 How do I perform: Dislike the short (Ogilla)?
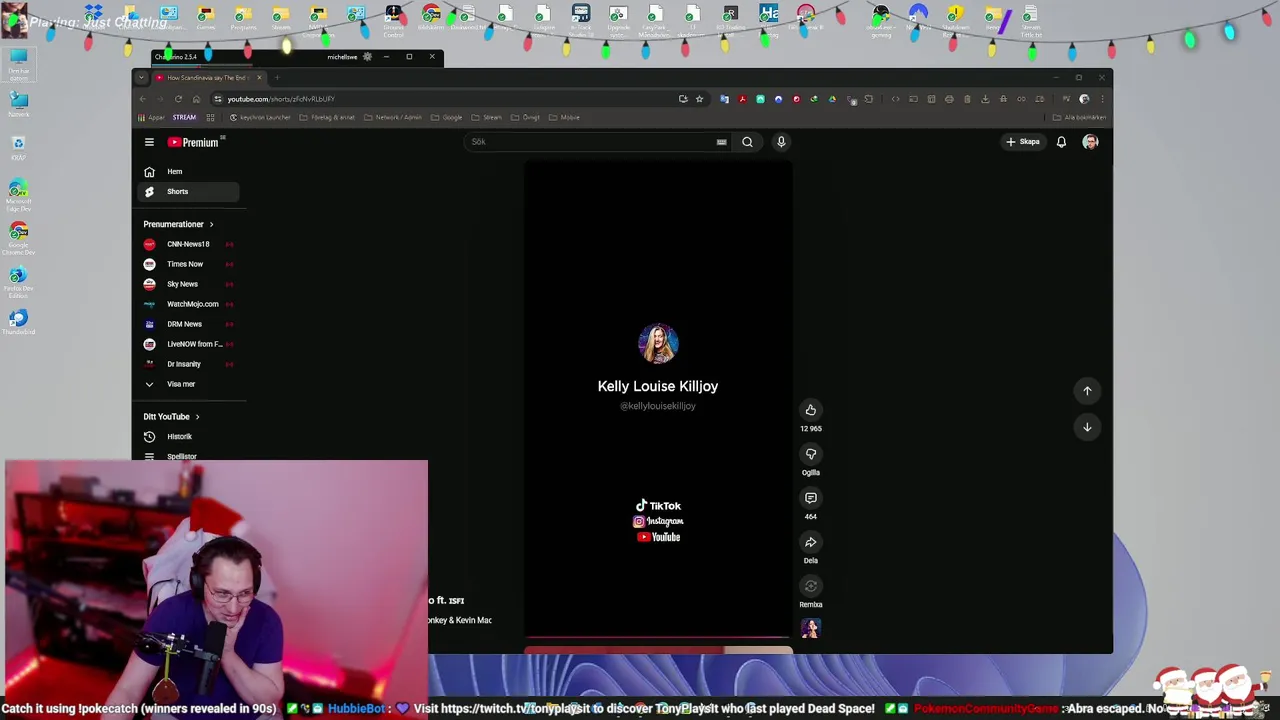811,454
